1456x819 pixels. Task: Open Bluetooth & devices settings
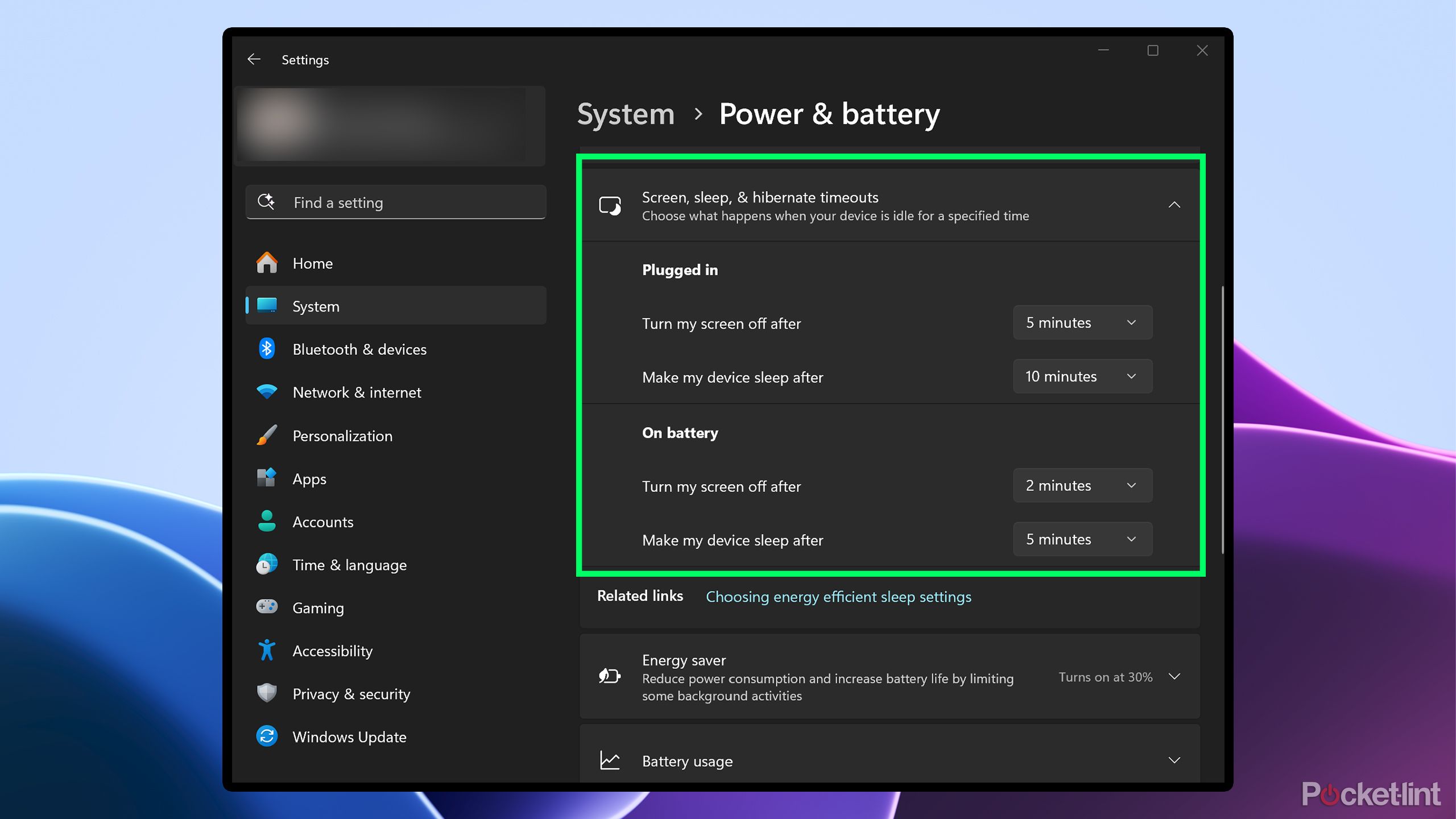click(x=396, y=349)
